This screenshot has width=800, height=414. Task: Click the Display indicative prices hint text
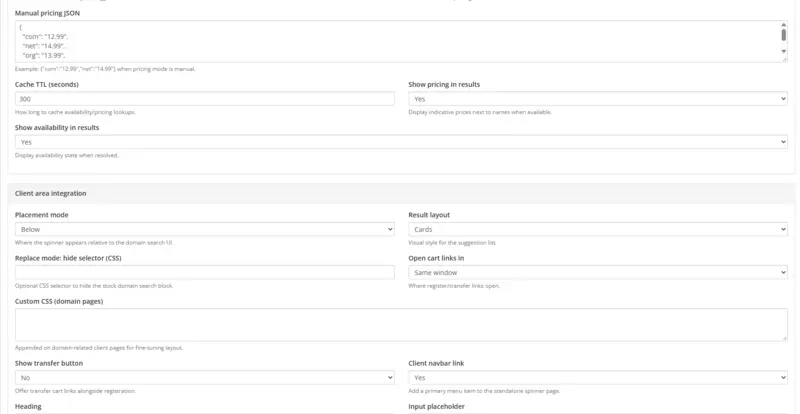480,112
